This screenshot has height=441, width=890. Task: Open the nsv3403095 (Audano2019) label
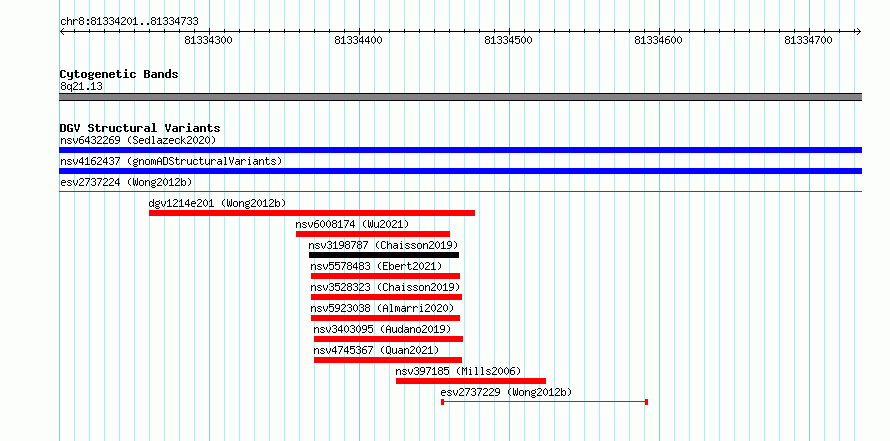[383, 329]
